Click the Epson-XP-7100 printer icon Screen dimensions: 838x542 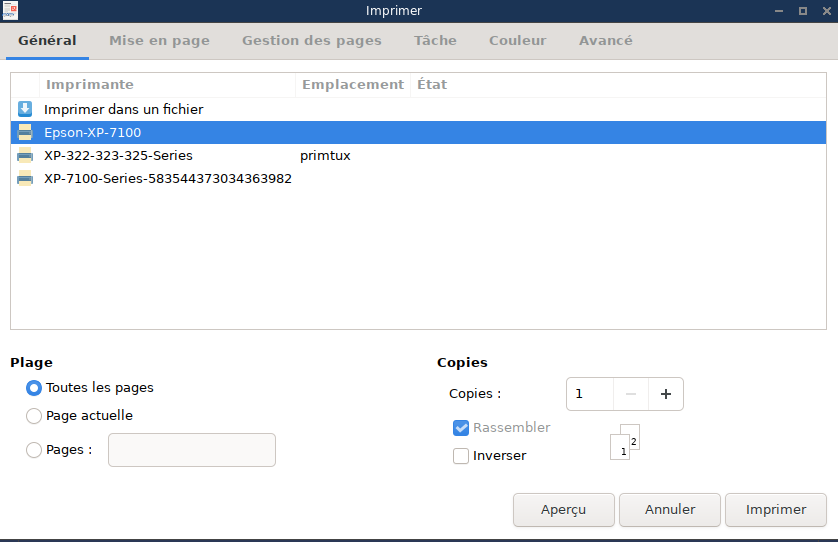(x=25, y=132)
